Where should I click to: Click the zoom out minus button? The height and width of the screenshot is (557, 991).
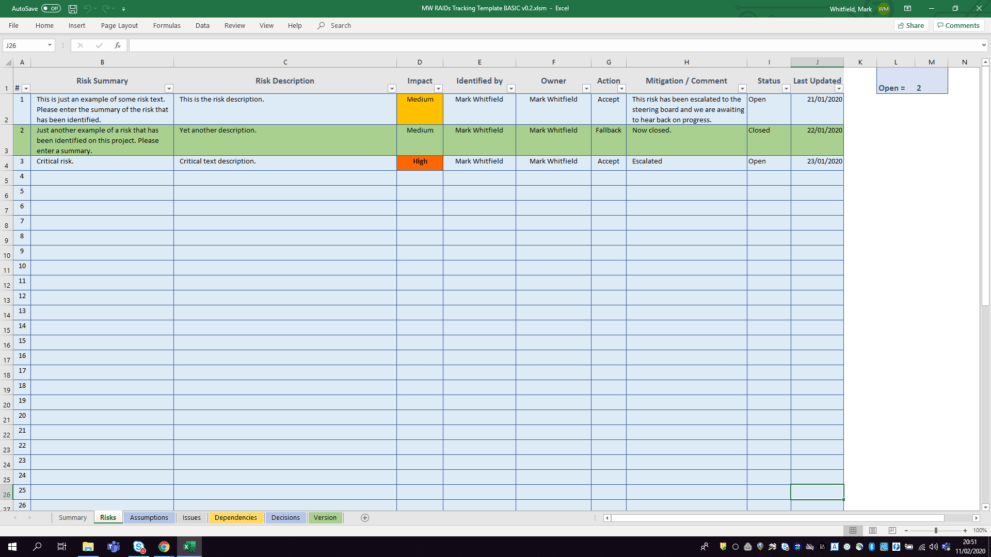[906, 530]
